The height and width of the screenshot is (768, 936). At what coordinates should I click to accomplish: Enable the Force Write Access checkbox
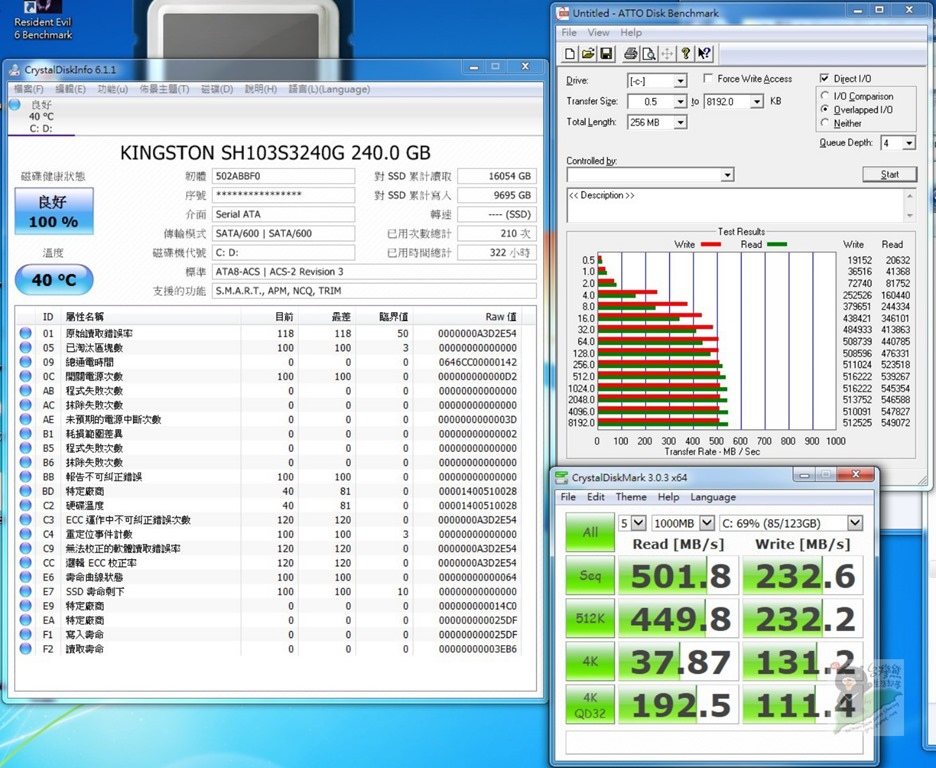[x=708, y=79]
